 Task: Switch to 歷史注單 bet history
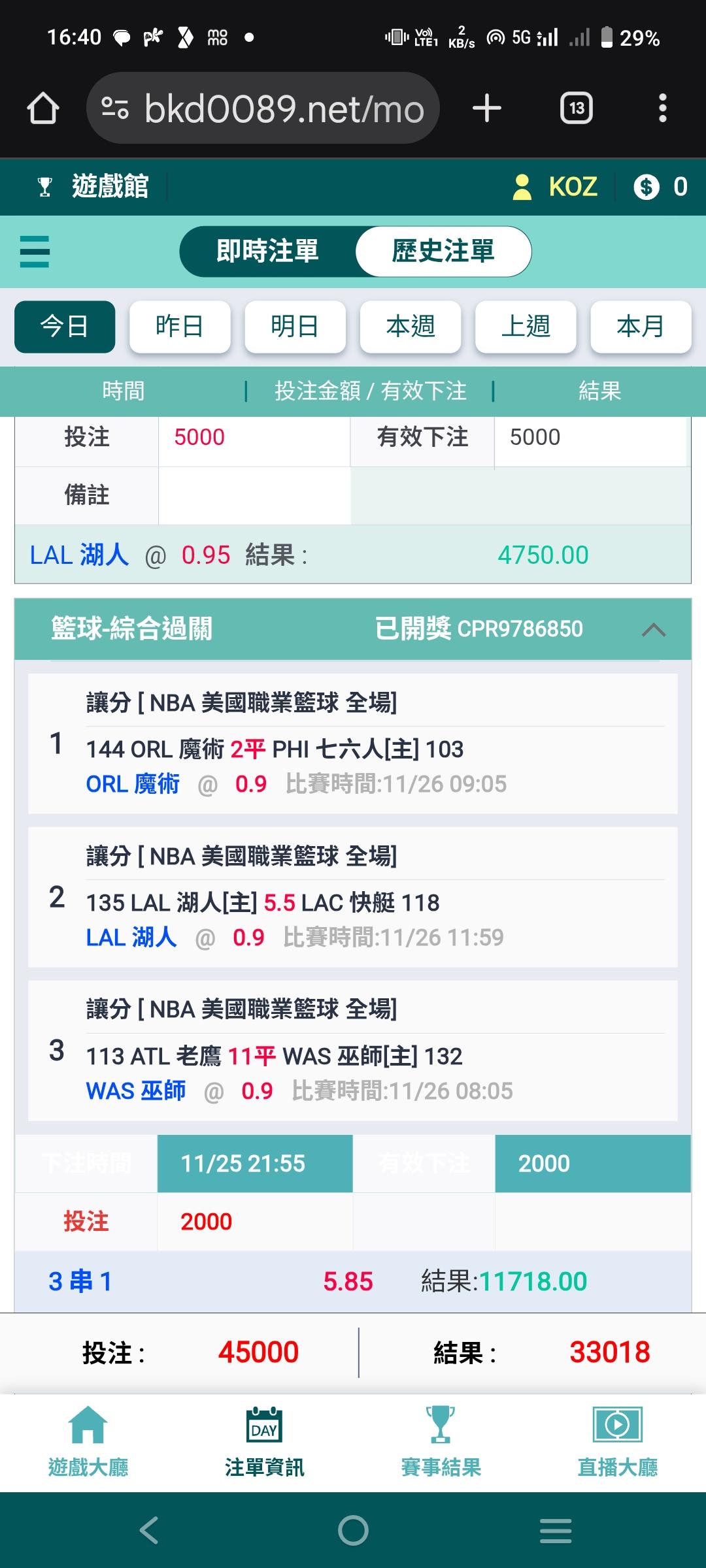pyautogui.click(x=443, y=252)
